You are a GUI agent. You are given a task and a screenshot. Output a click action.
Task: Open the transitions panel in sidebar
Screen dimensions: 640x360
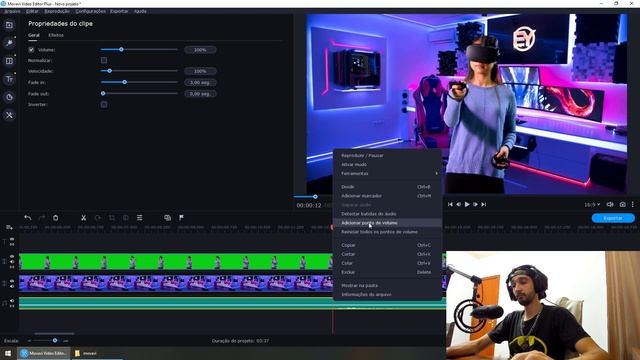click(x=9, y=61)
